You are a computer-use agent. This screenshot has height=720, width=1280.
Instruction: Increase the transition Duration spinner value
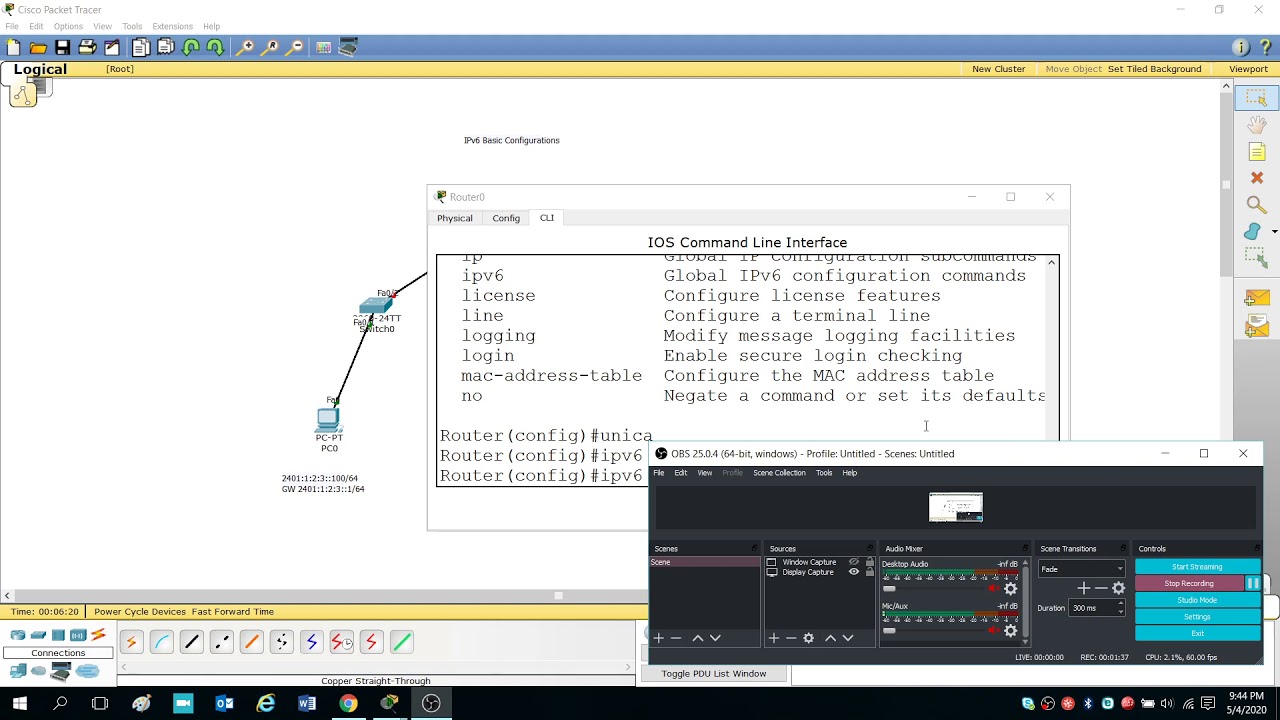pos(1120,604)
